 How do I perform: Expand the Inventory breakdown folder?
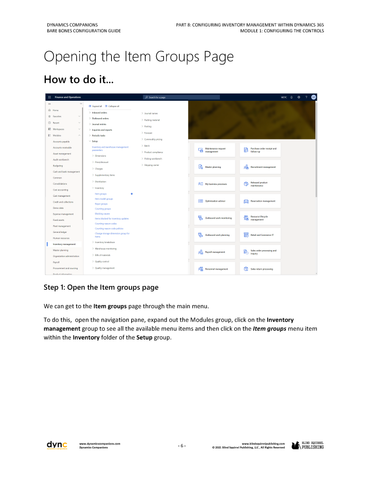[104, 242]
